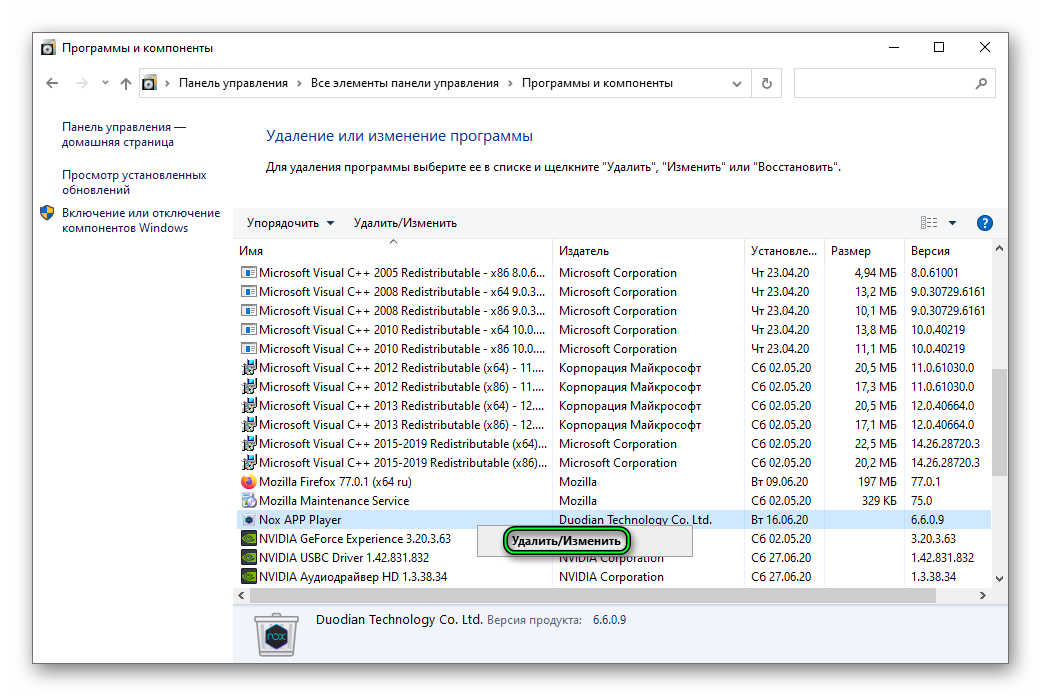Viewport: 1041px width, 696px height.
Task: Select Visual C++ 2008 Redistributable x86 row
Action: [613, 311]
